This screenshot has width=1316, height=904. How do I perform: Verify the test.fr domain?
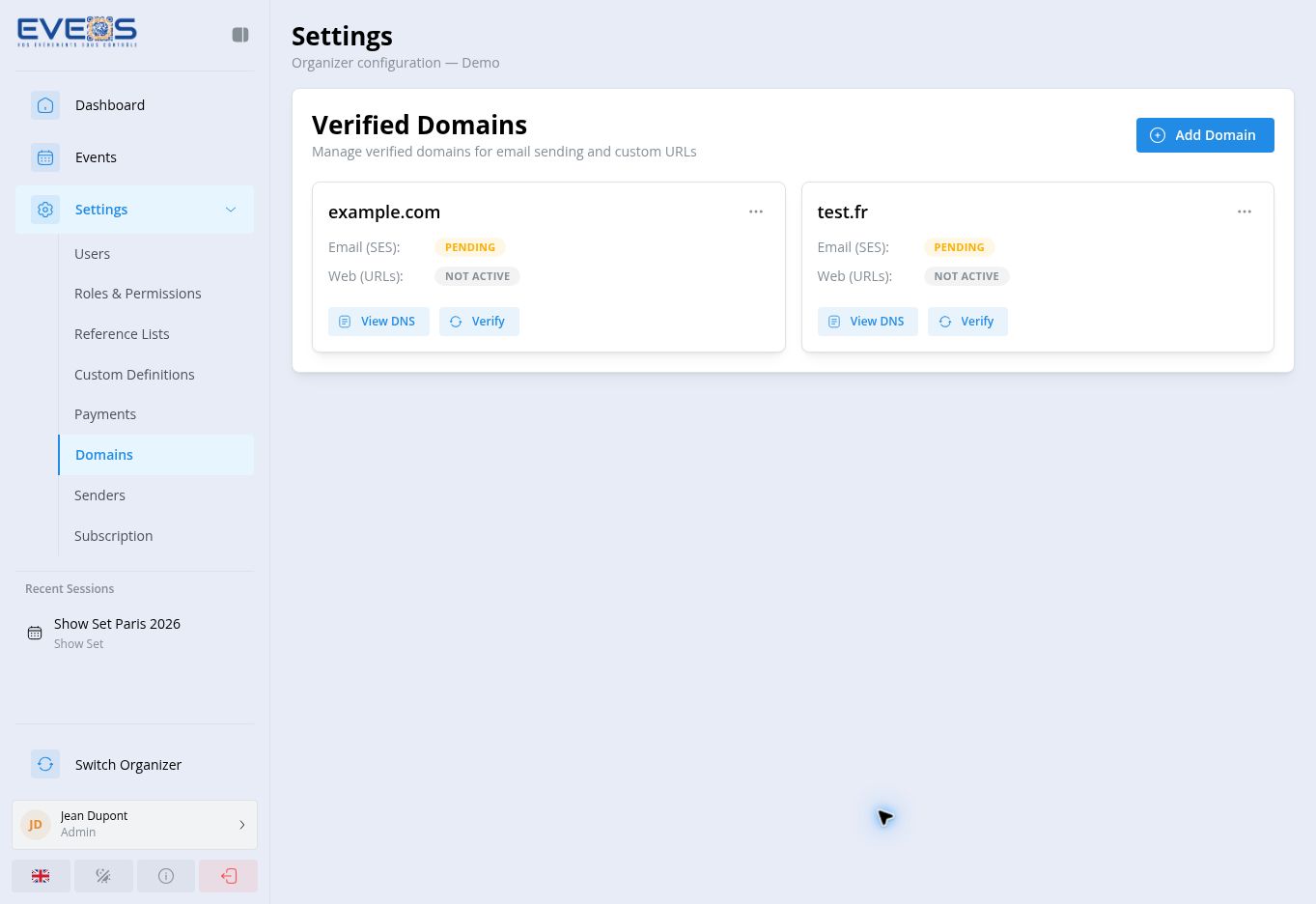tap(967, 322)
